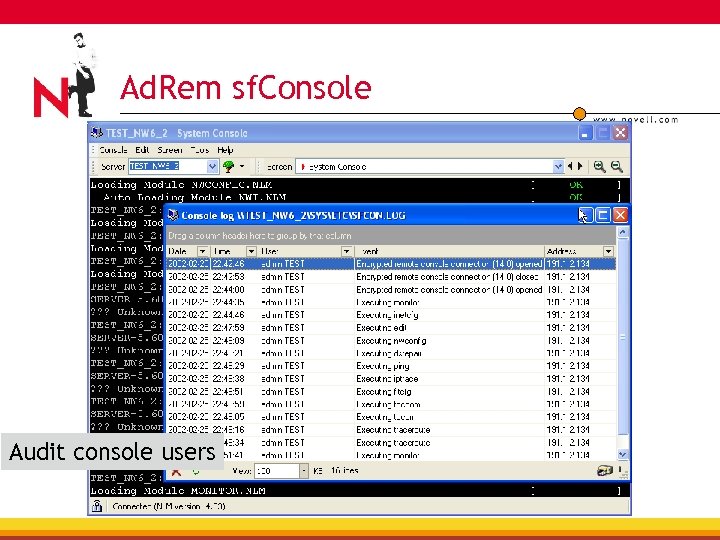720x540 pixels.
Task: Click the zoom in magnifier icon
Action: [599, 166]
